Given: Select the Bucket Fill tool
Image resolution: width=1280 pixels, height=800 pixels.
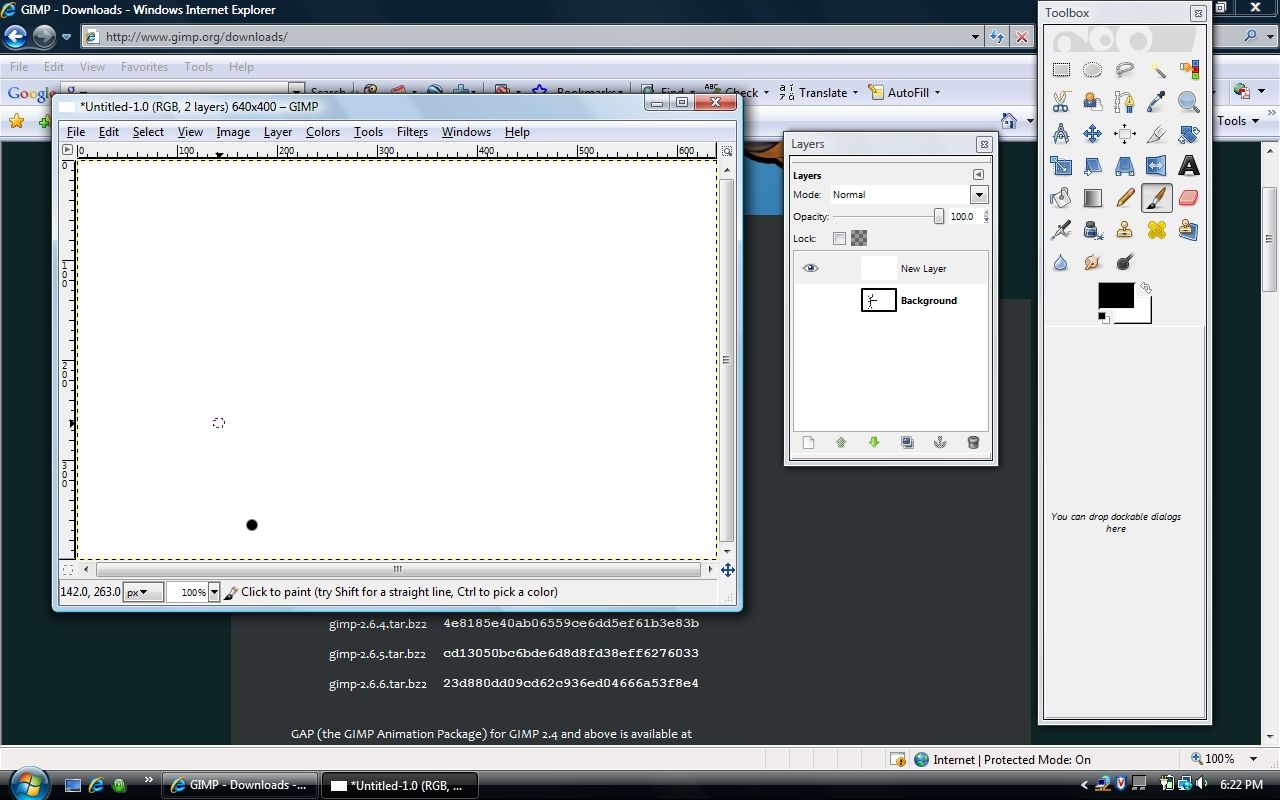Looking at the screenshot, I should [1061, 197].
